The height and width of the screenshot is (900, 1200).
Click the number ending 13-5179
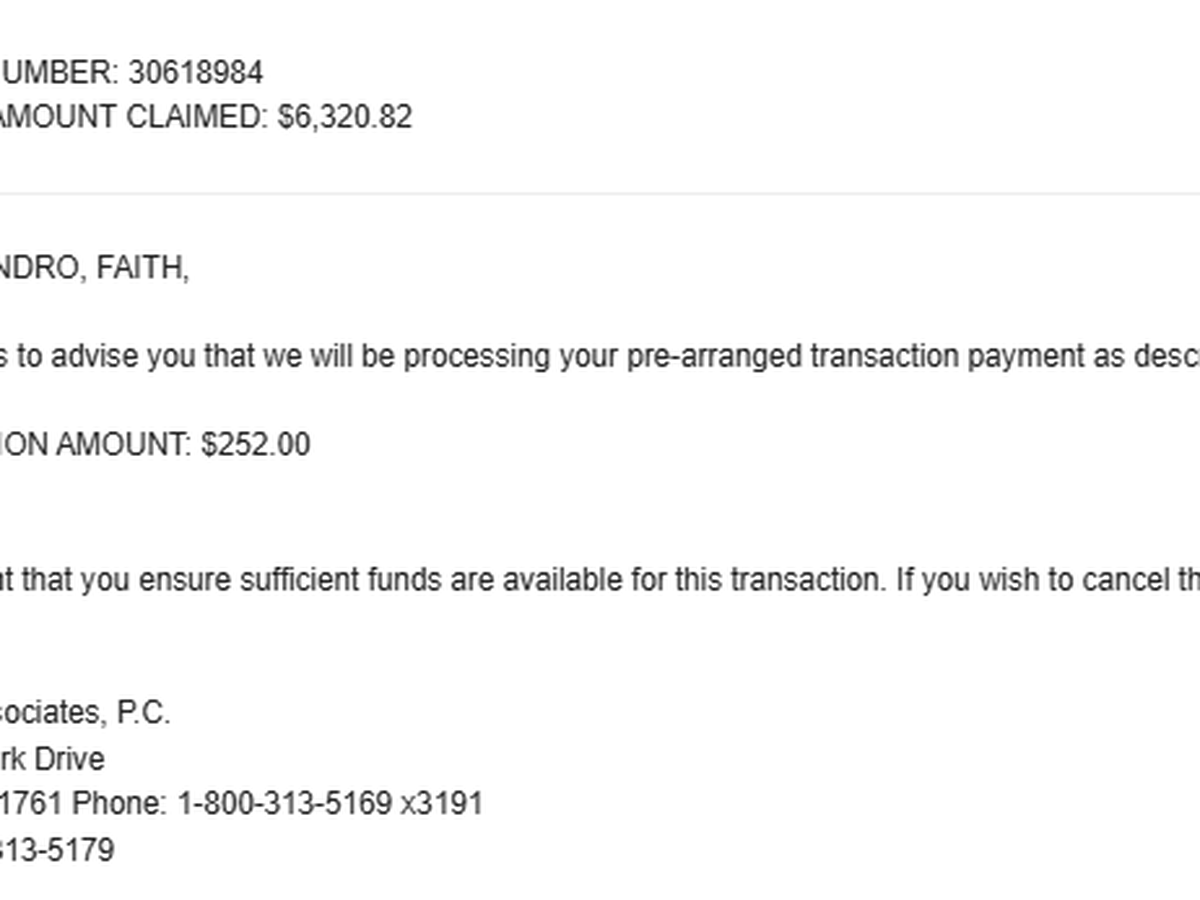tap(58, 850)
